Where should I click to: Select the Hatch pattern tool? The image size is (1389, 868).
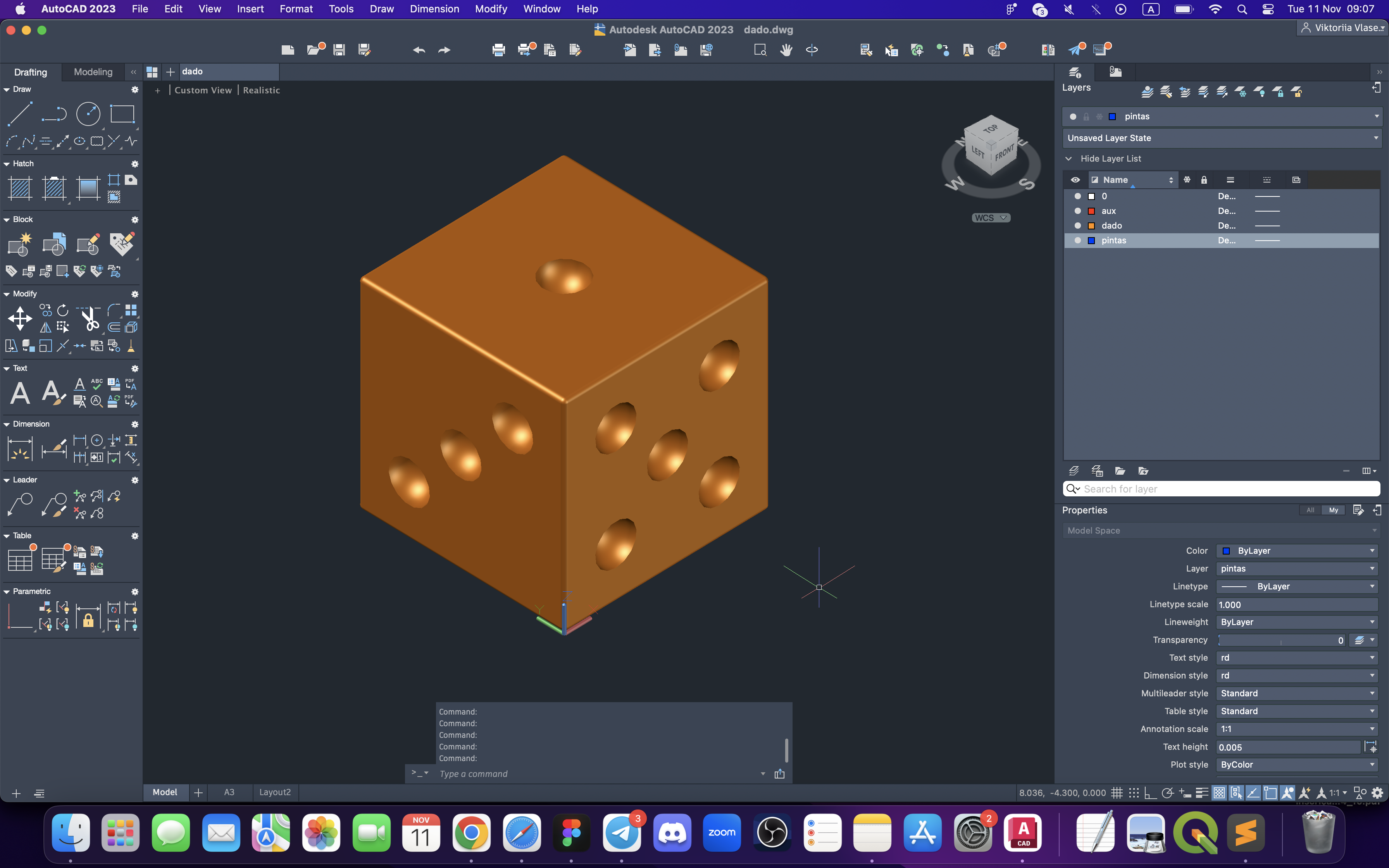pyautogui.click(x=19, y=188)
